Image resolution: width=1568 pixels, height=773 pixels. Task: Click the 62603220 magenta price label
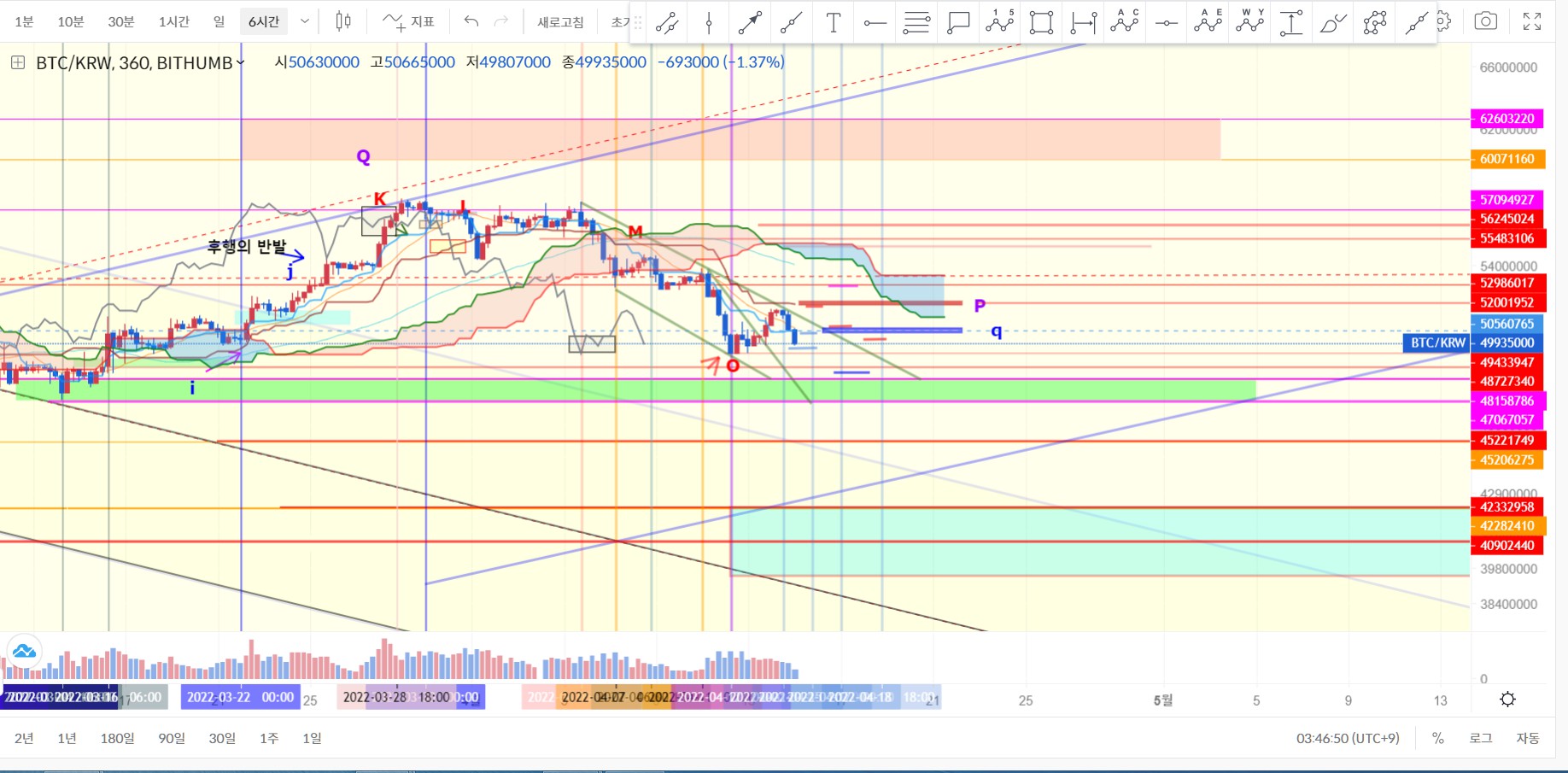click(1507, 119)
